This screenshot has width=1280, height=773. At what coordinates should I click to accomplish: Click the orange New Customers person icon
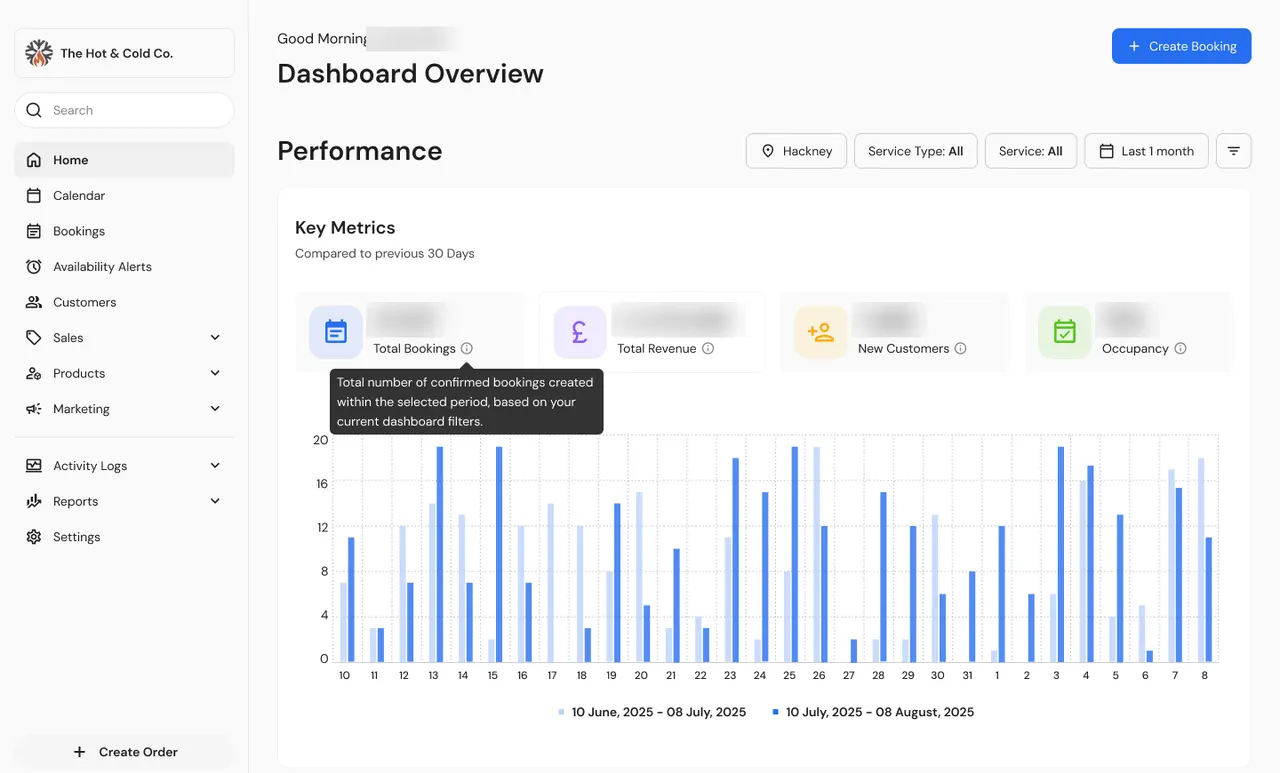(x=821, y=332)
